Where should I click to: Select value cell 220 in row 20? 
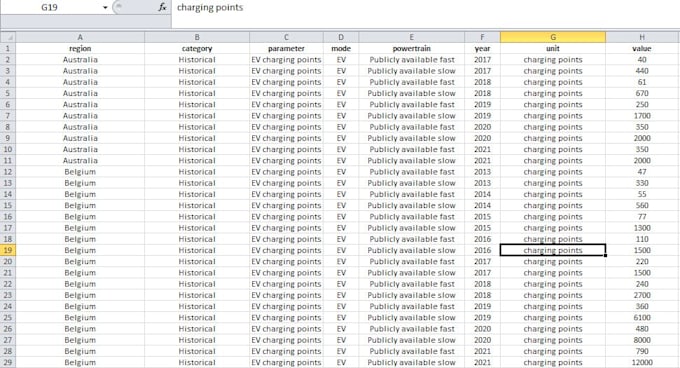pyautogui.click(x=642, y=261)
